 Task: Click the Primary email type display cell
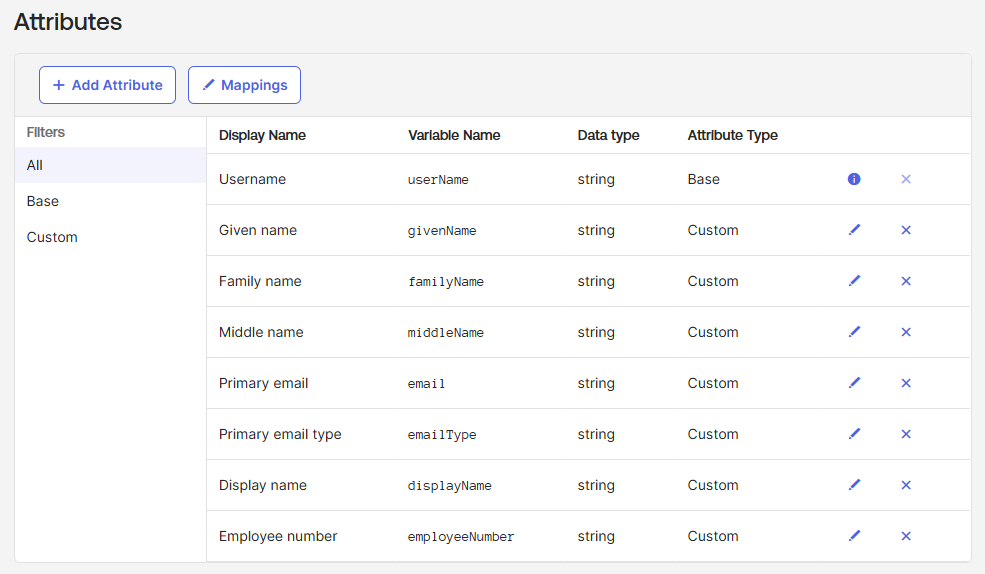click(x=280, y=434)
